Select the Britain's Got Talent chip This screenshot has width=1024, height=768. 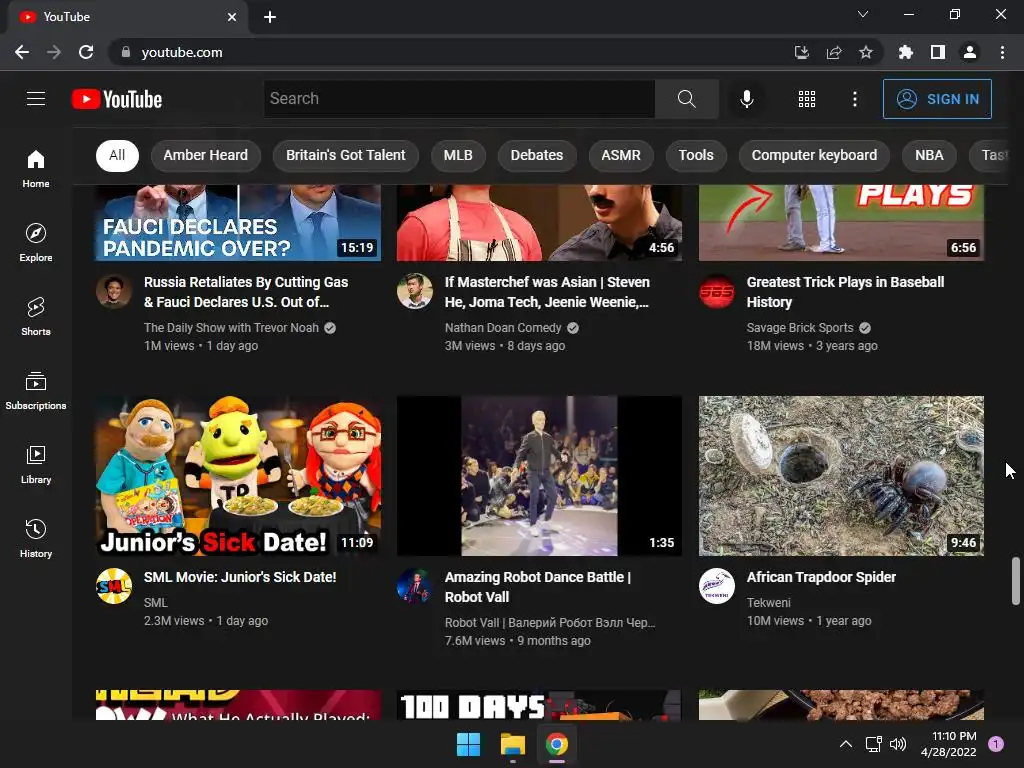(x=345, y=155)
